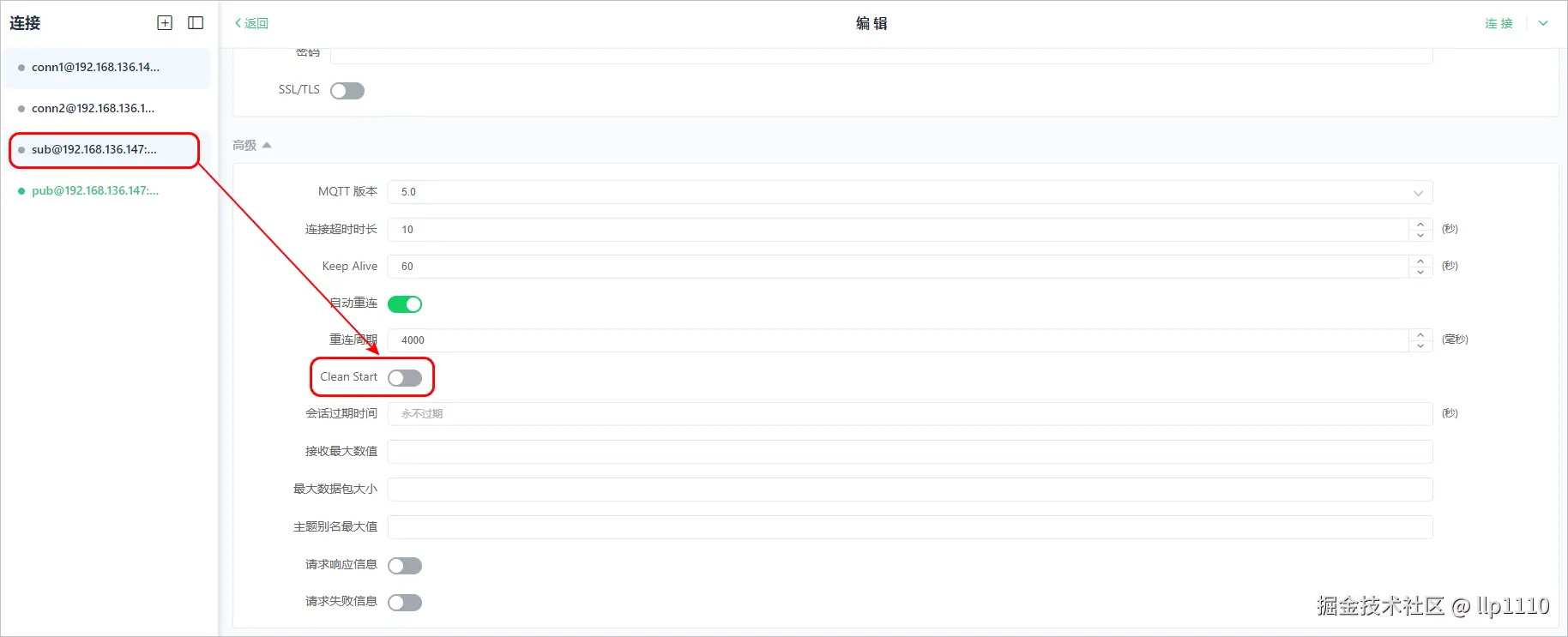Enable the Clean Start switch
Image resolution: width=1568 pixels, height=637 pixels.
click(405, 378)
